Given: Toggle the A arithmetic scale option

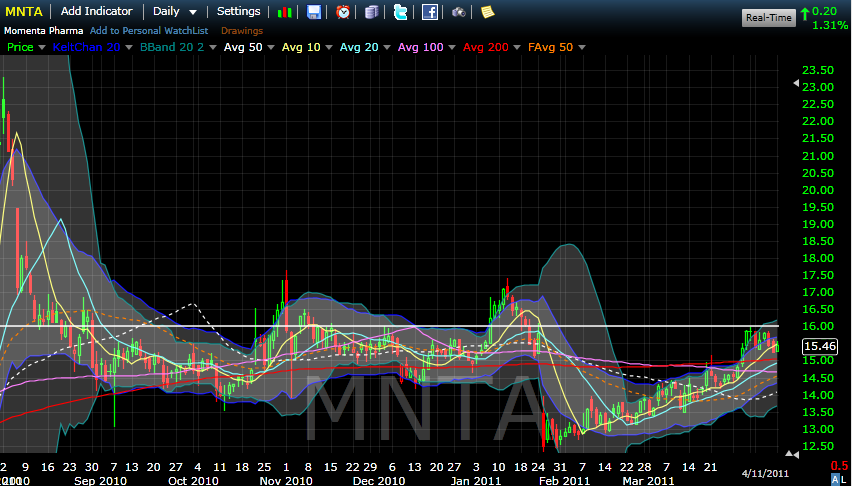Looking at the screenshot, I should (835, 478).
